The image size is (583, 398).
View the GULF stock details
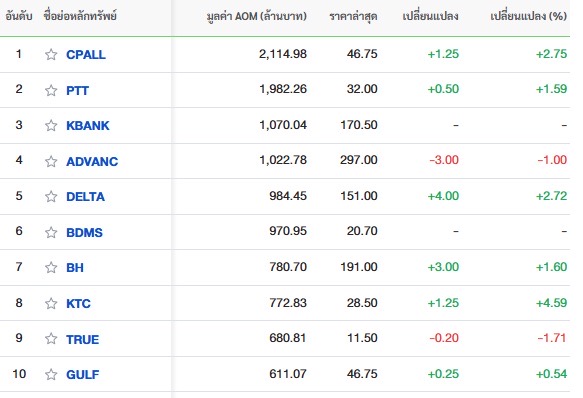[x=83, y=375]
